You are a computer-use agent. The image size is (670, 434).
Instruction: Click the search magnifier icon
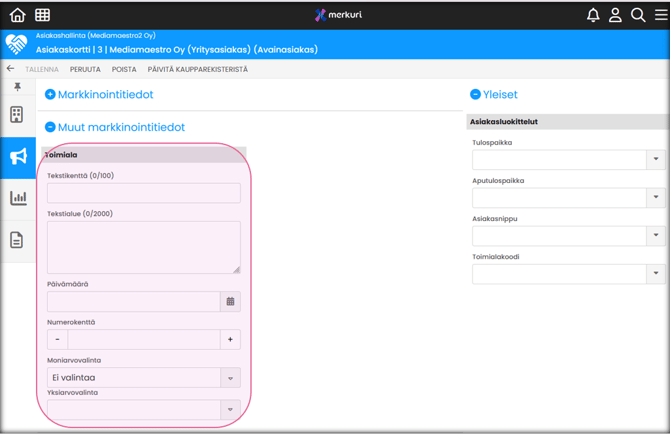click(638, 15)
